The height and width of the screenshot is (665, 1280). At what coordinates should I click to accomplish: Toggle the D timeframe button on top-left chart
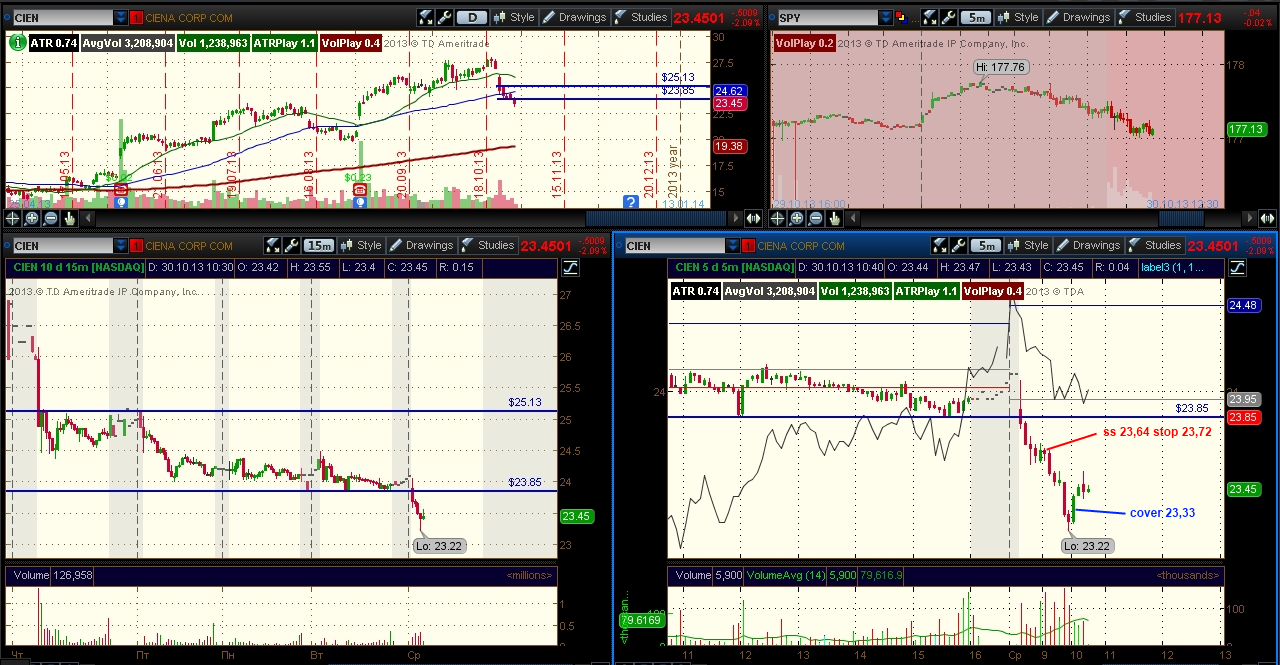coord(473,17)
